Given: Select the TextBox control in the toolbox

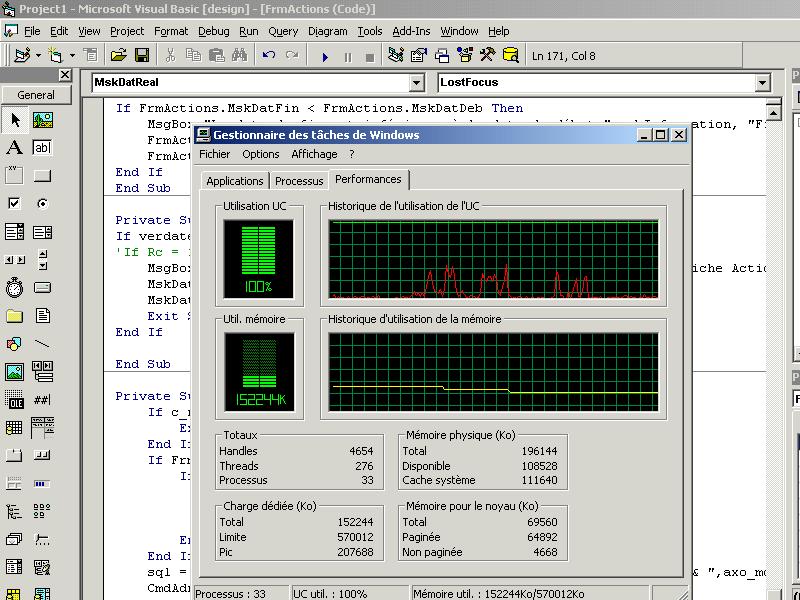Looking at the screenshot, I should pyautogui.click(x=42, y=147).
